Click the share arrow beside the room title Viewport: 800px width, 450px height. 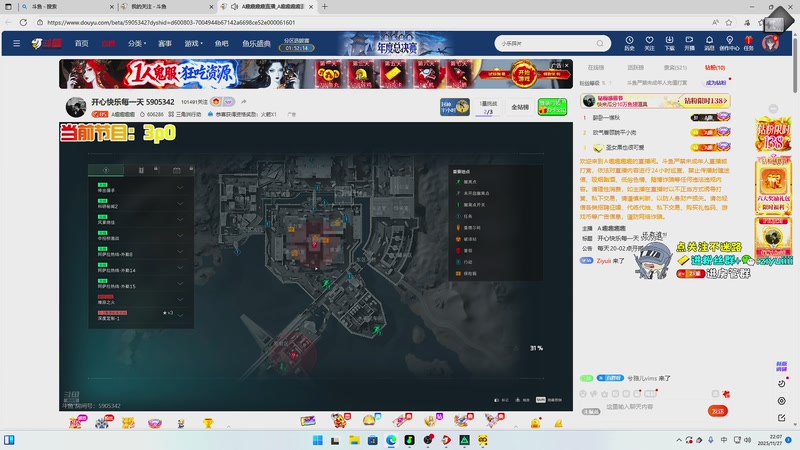coord(243,102)
